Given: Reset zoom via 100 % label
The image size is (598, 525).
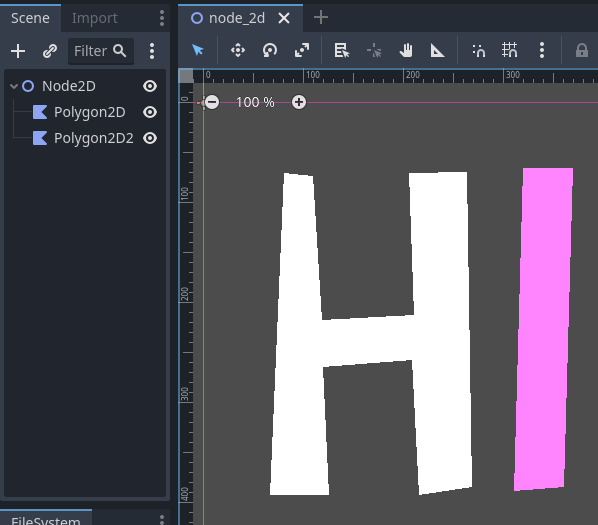Looking at the screenshot, I should click(255, 102).
